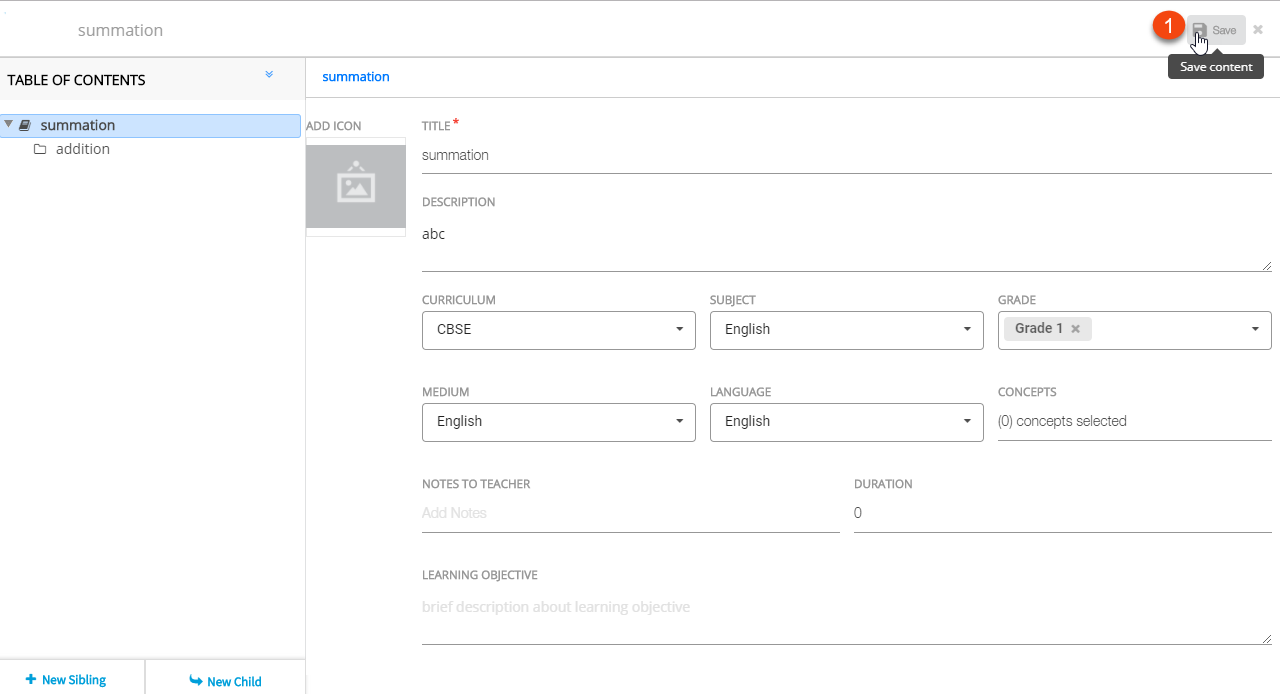This screenshot has width=1280, height=694.
Task: Click the Save content button
Action: point(1216,30)
